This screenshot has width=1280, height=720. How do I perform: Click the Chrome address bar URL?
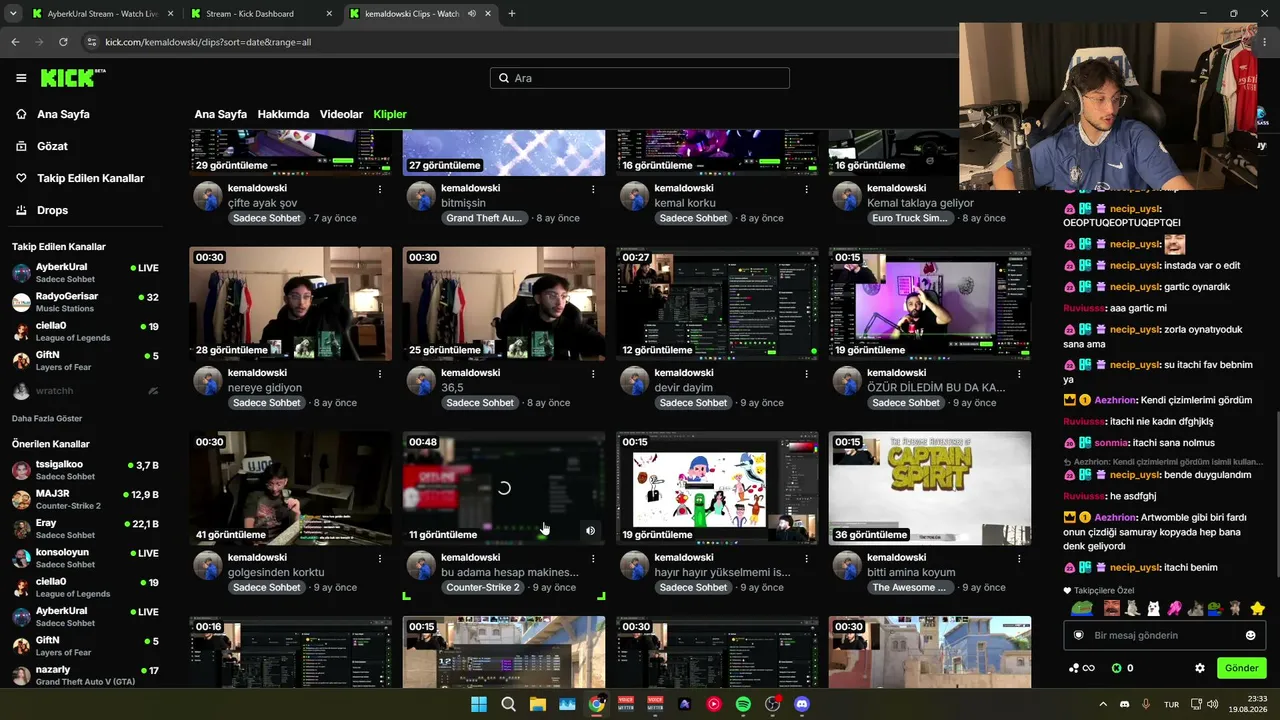[x=208, y=42]
